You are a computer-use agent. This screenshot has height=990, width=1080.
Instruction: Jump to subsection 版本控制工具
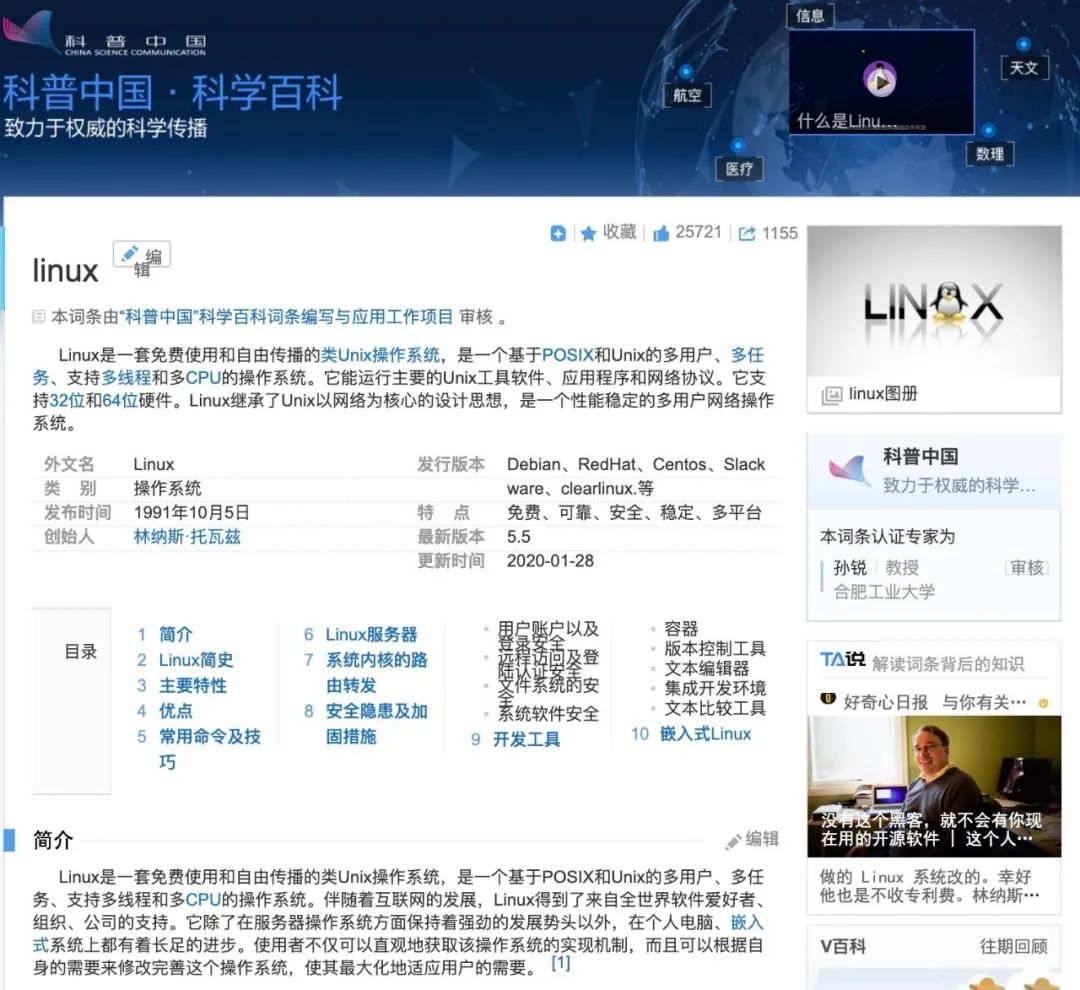(x=715, y=648)
